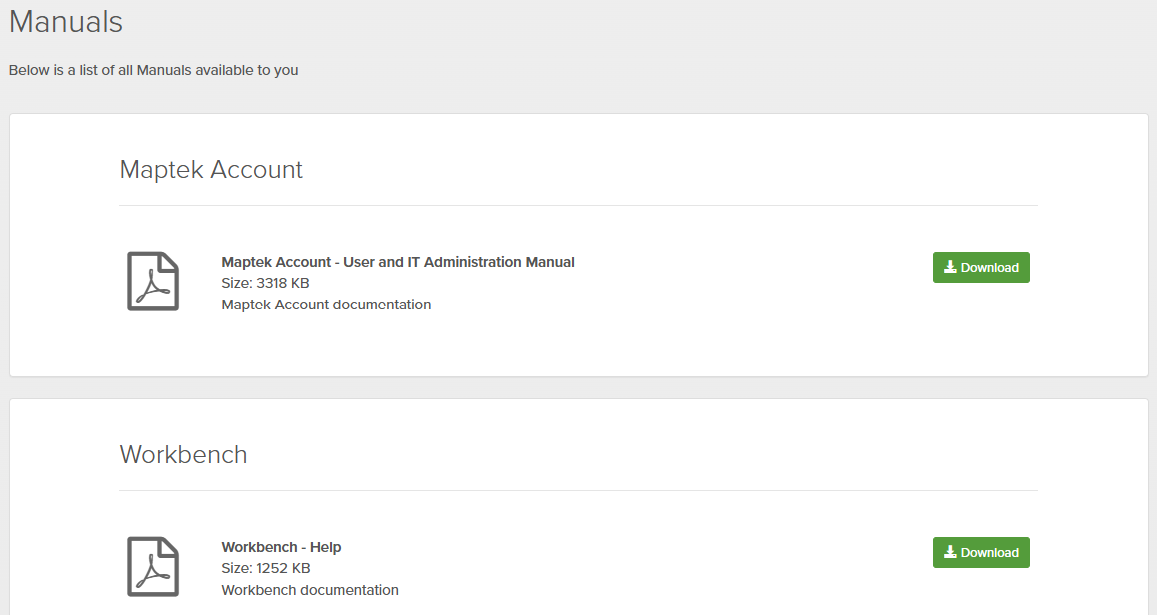Click the Maptek Account section heading
1157x615 pixels.
(211, 170)
